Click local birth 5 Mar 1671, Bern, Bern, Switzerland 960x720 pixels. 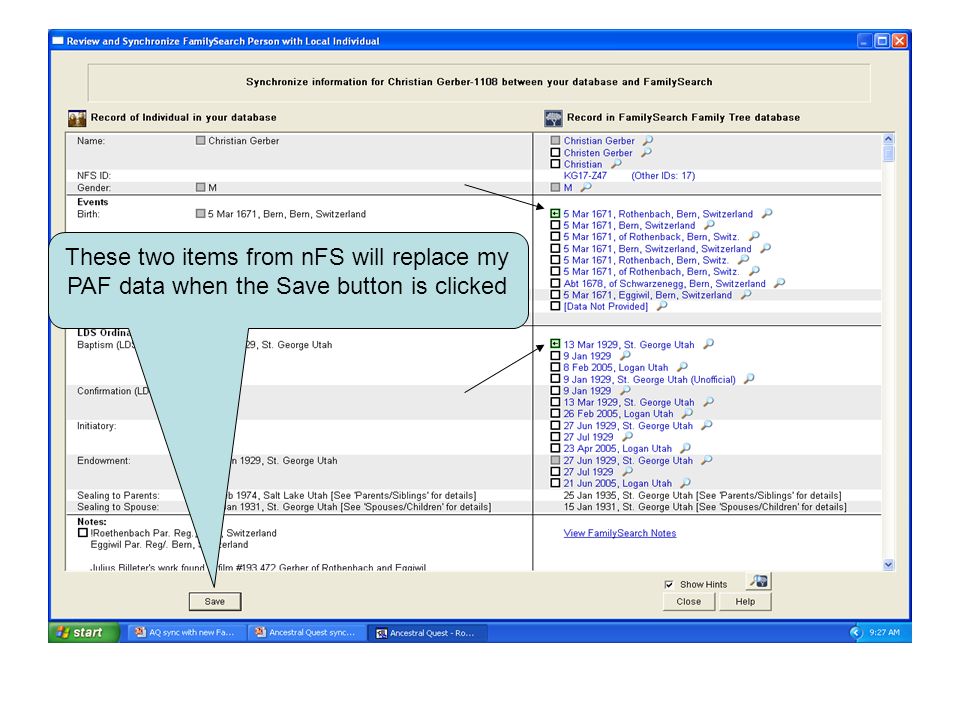287,214
